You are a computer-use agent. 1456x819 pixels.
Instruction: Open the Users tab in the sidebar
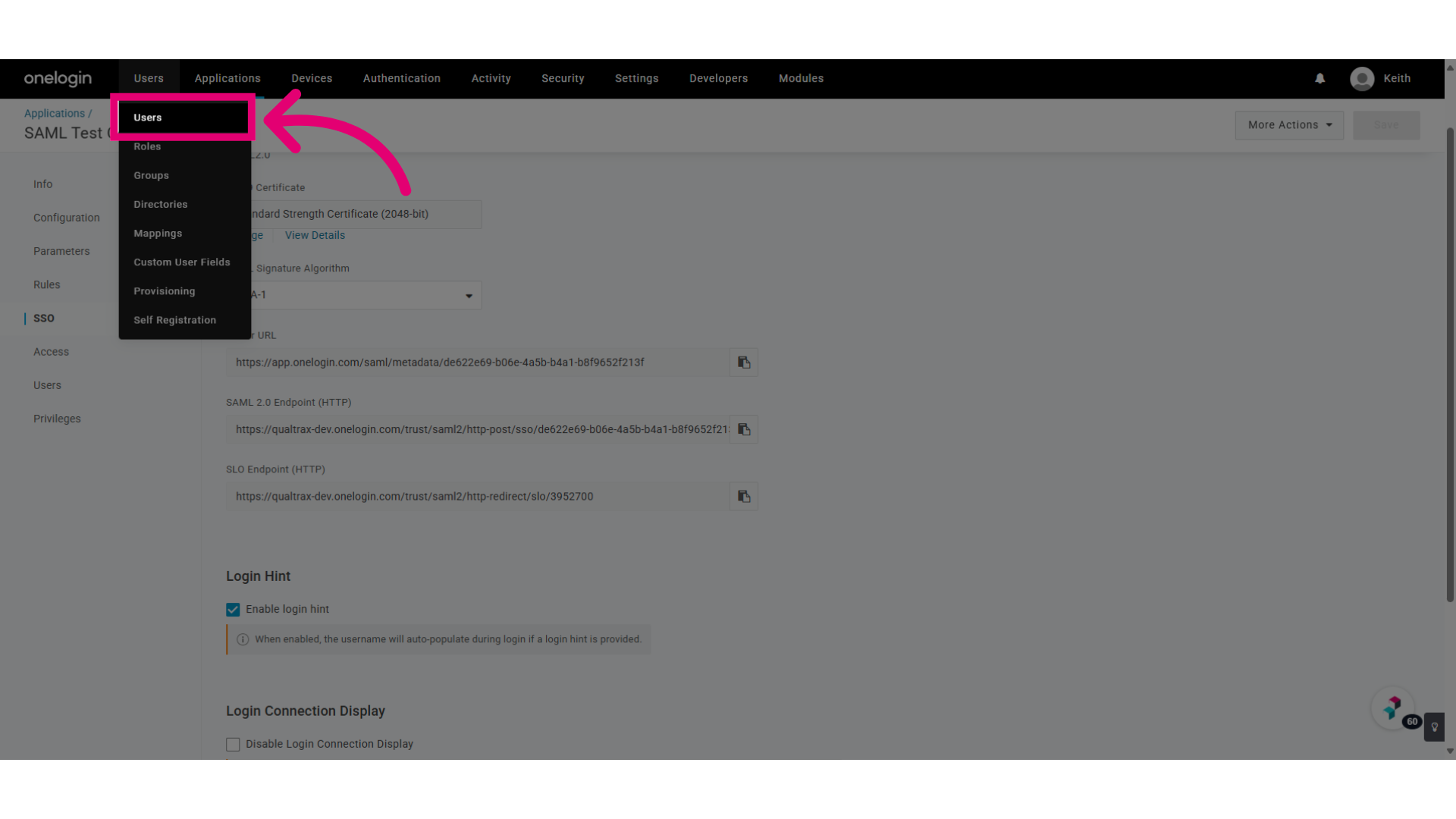(48, 385)
